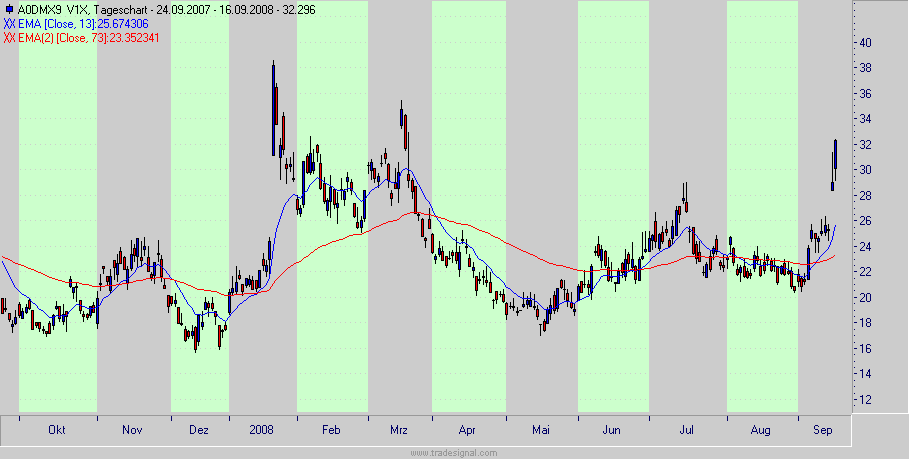The height and width of the screenshot is (459, 909).
Task: Click the Okt month label on time axis
Action: tap(56, 430)
